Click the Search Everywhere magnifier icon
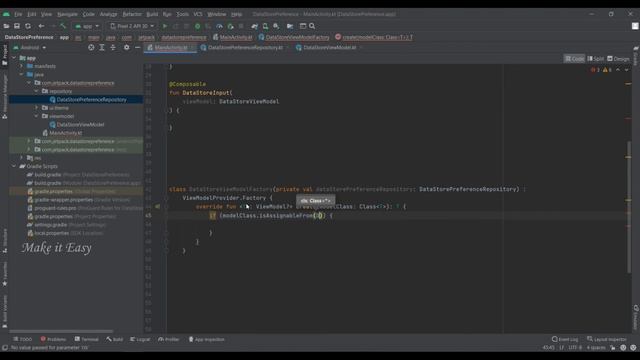Image resolution: width=640 pixels, height=360 pixels. click(x=312, y=26)
